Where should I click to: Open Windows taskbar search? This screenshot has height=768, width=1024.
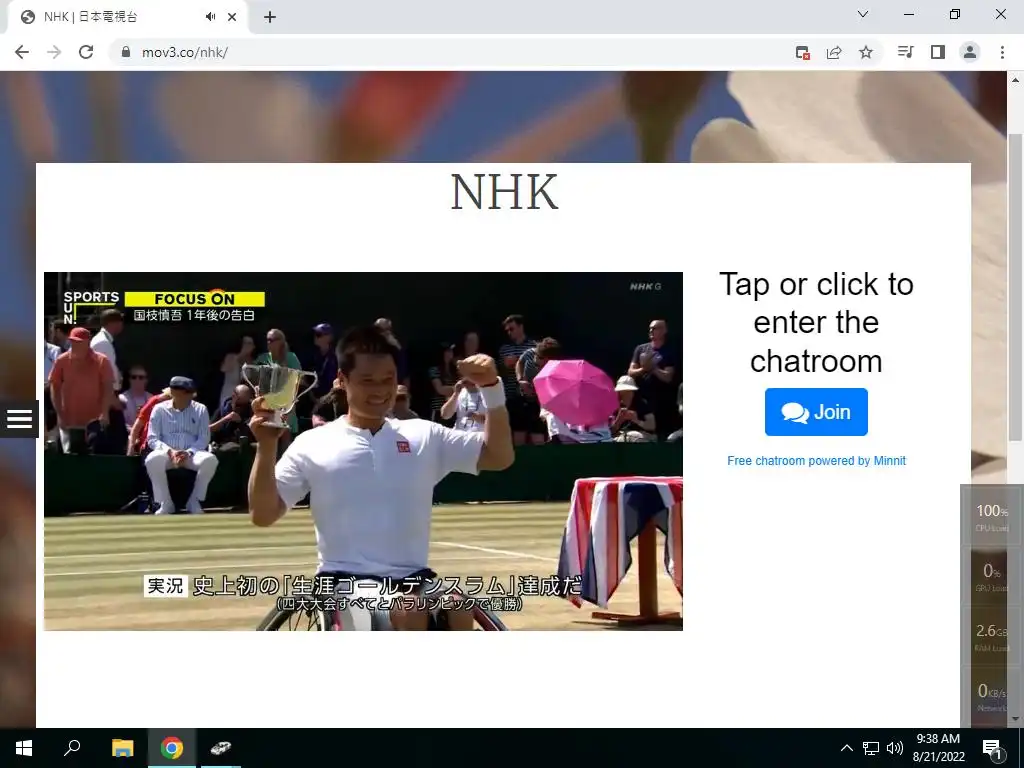click(x=72, y=748)
